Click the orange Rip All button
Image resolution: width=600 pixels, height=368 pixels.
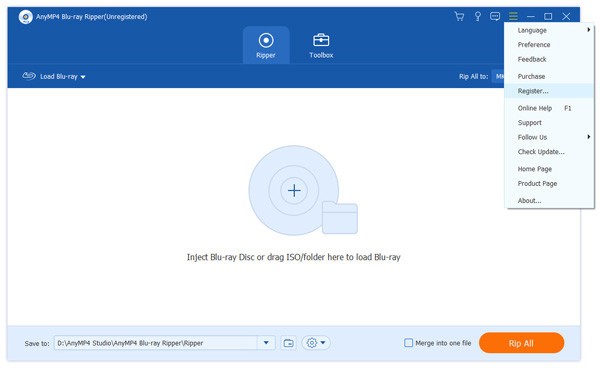[521, 343]
